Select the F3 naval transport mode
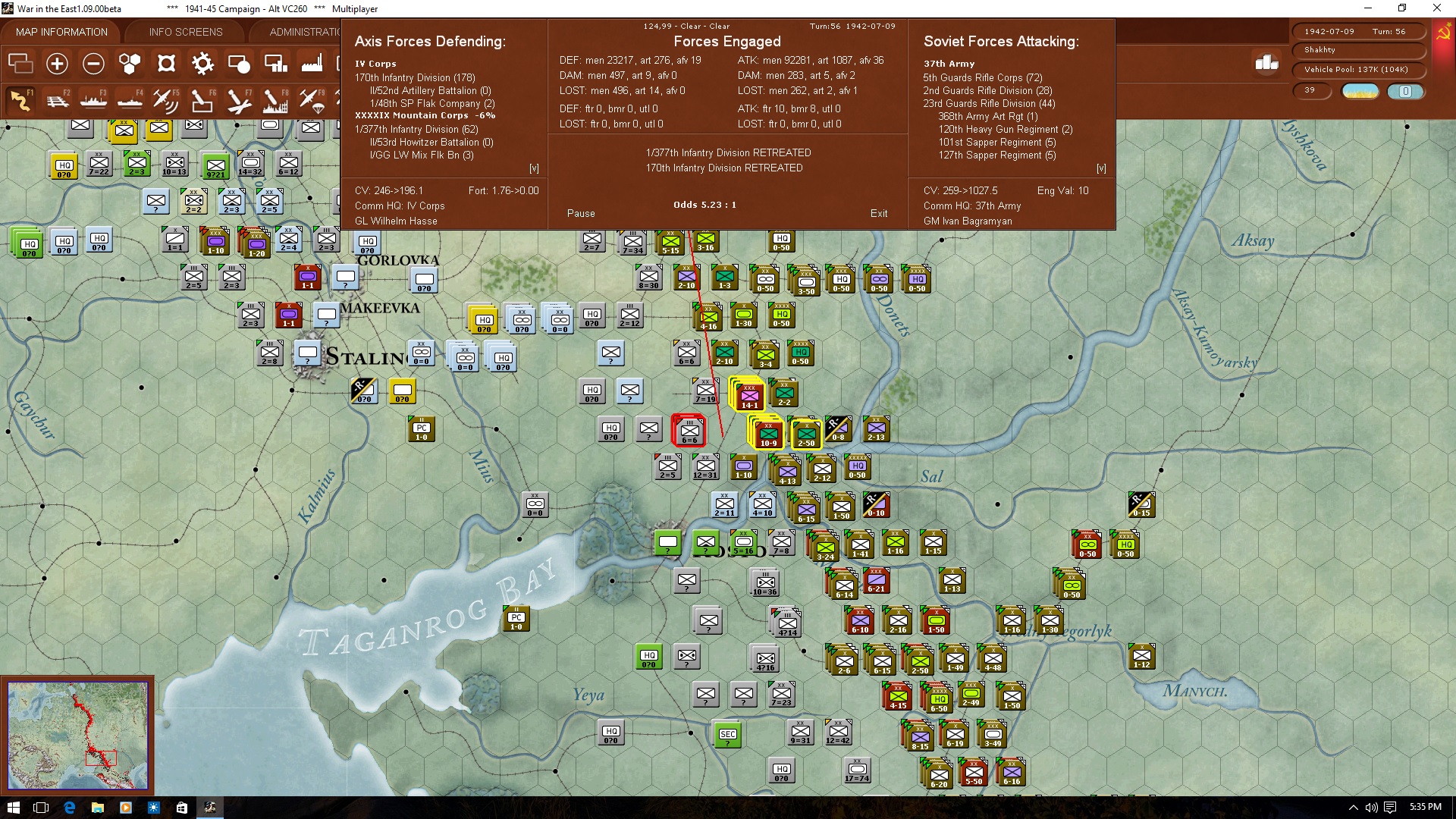Screen dimensions: 1456x819 tap(93, 100)
